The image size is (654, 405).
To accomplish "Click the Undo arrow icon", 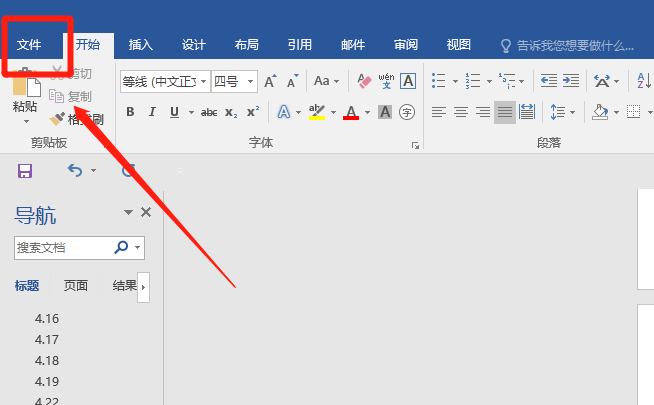I will coord(75,171).
